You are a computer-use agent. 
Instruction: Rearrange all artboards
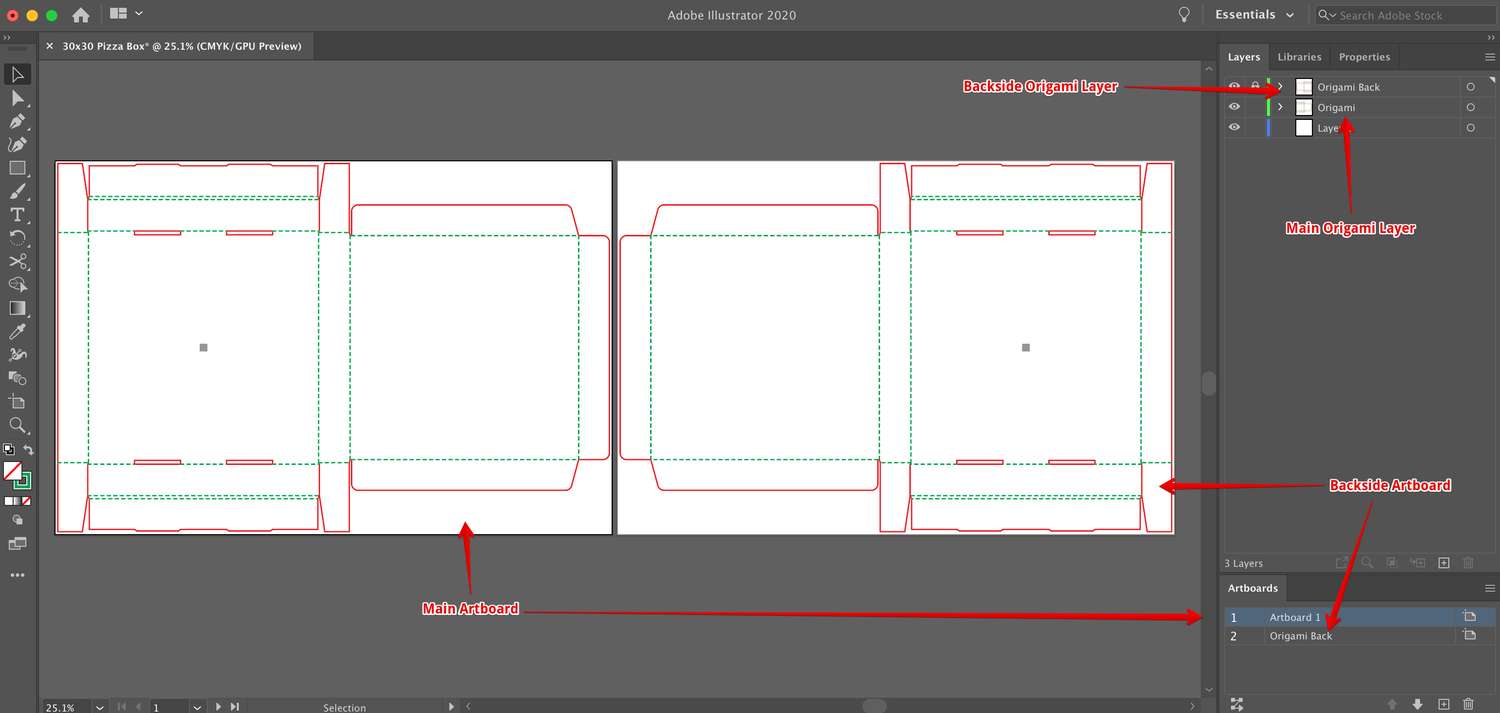tap(1237, 704)
